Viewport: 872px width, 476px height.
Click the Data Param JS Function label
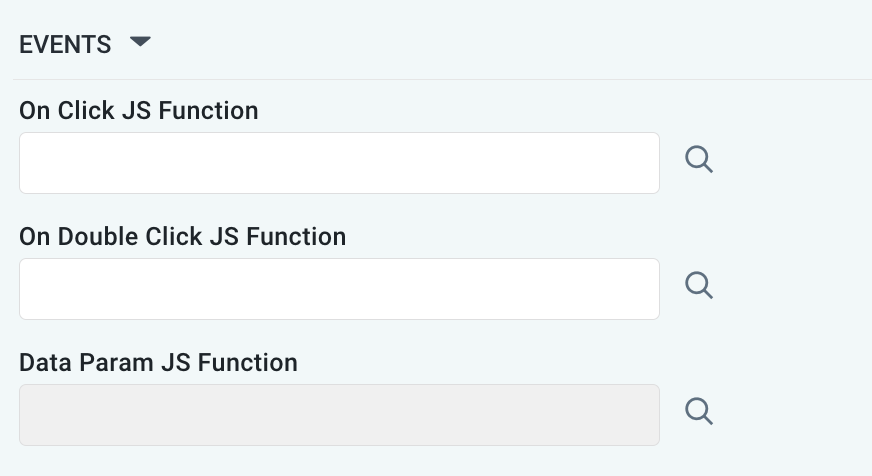click(158, 362)
